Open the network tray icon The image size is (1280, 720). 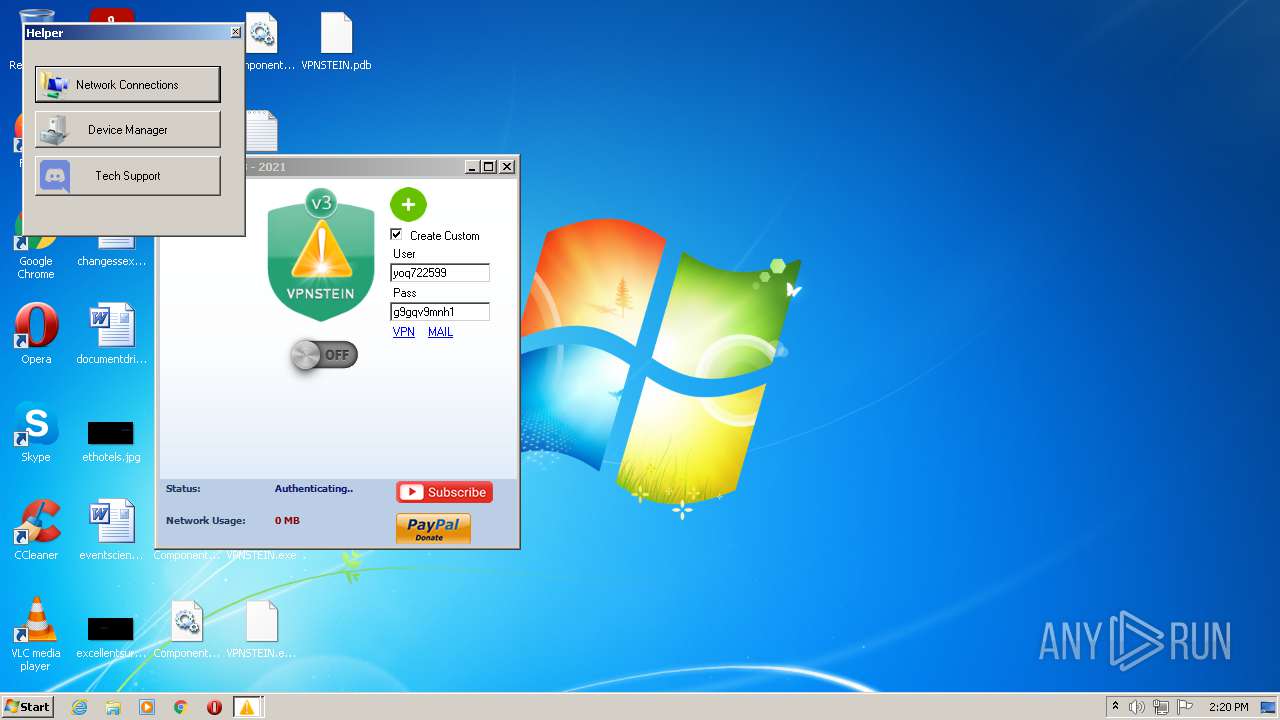pos(1161,707)
